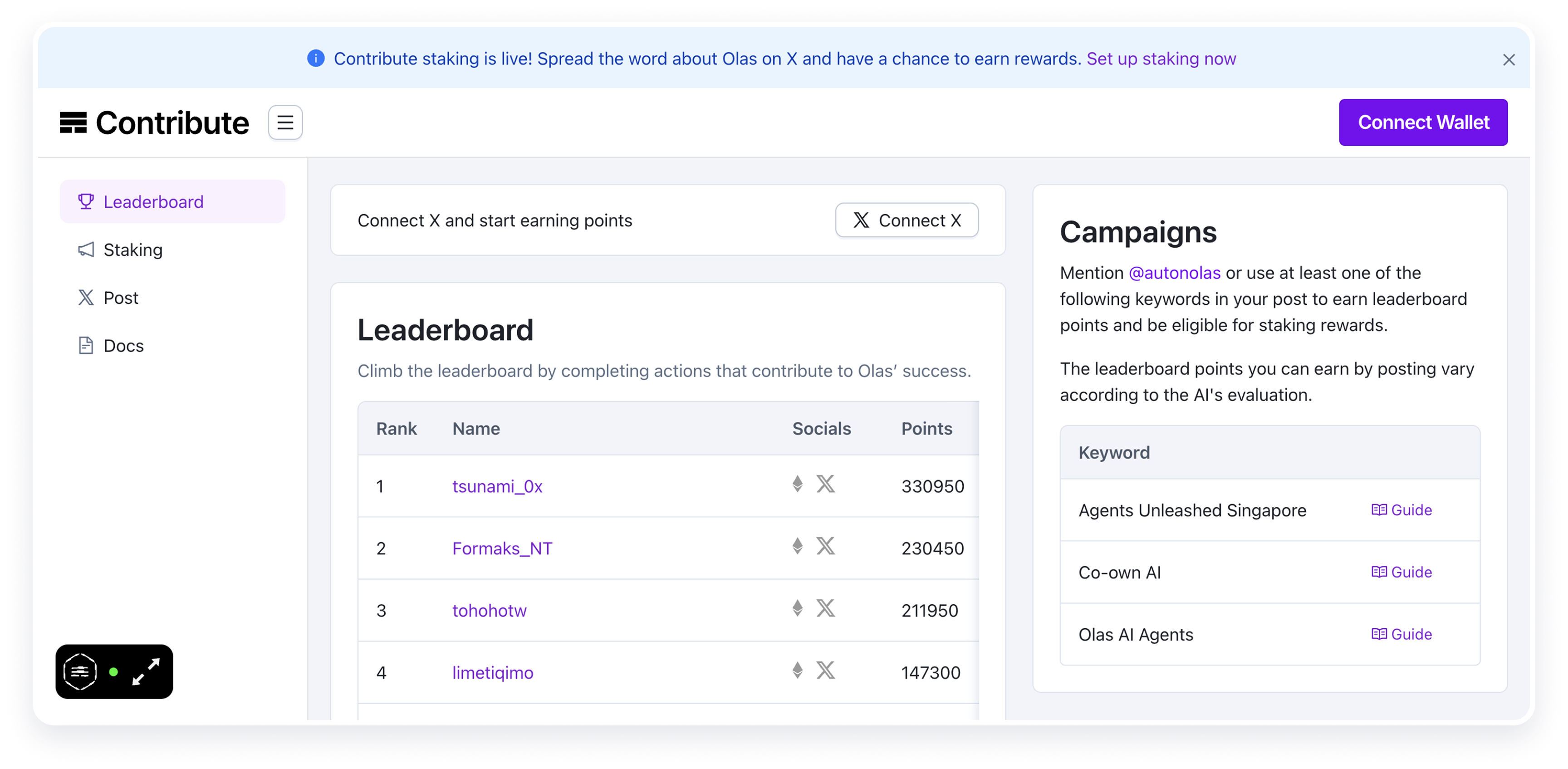The width and height of the screenshot is (1568, 769).
Task: Click the Ethereum icon in Formaks_NT row
Action: click(798, 546)
